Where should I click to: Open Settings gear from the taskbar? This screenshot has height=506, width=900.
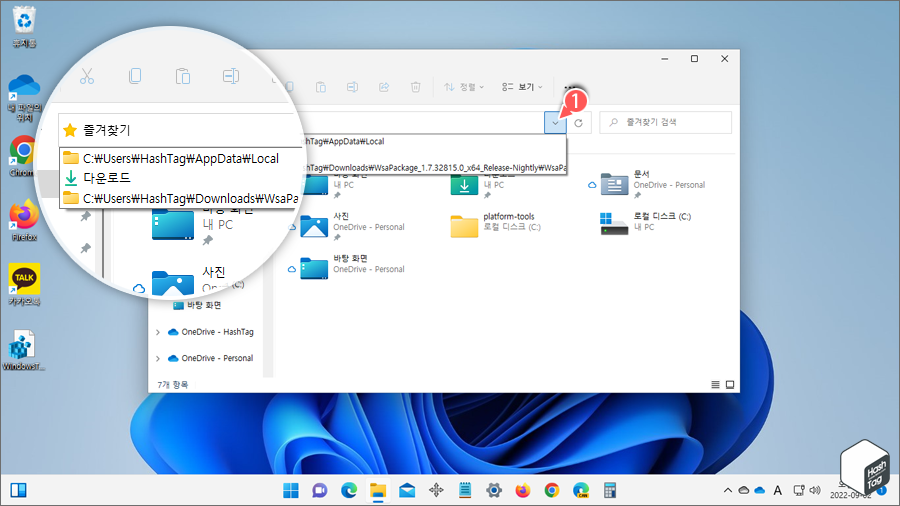pos(494,491)
